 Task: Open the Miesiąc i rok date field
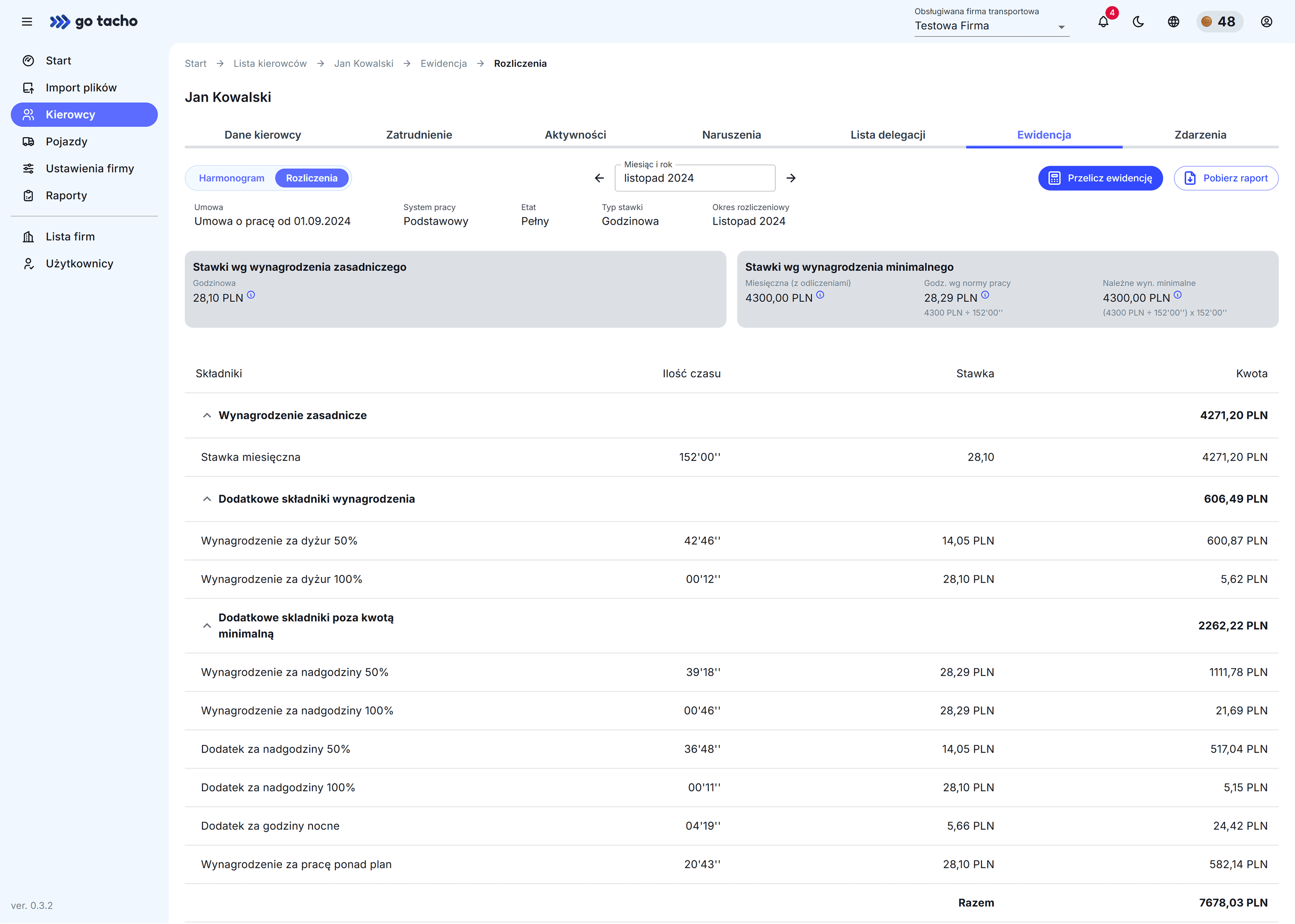click(695, 178)
